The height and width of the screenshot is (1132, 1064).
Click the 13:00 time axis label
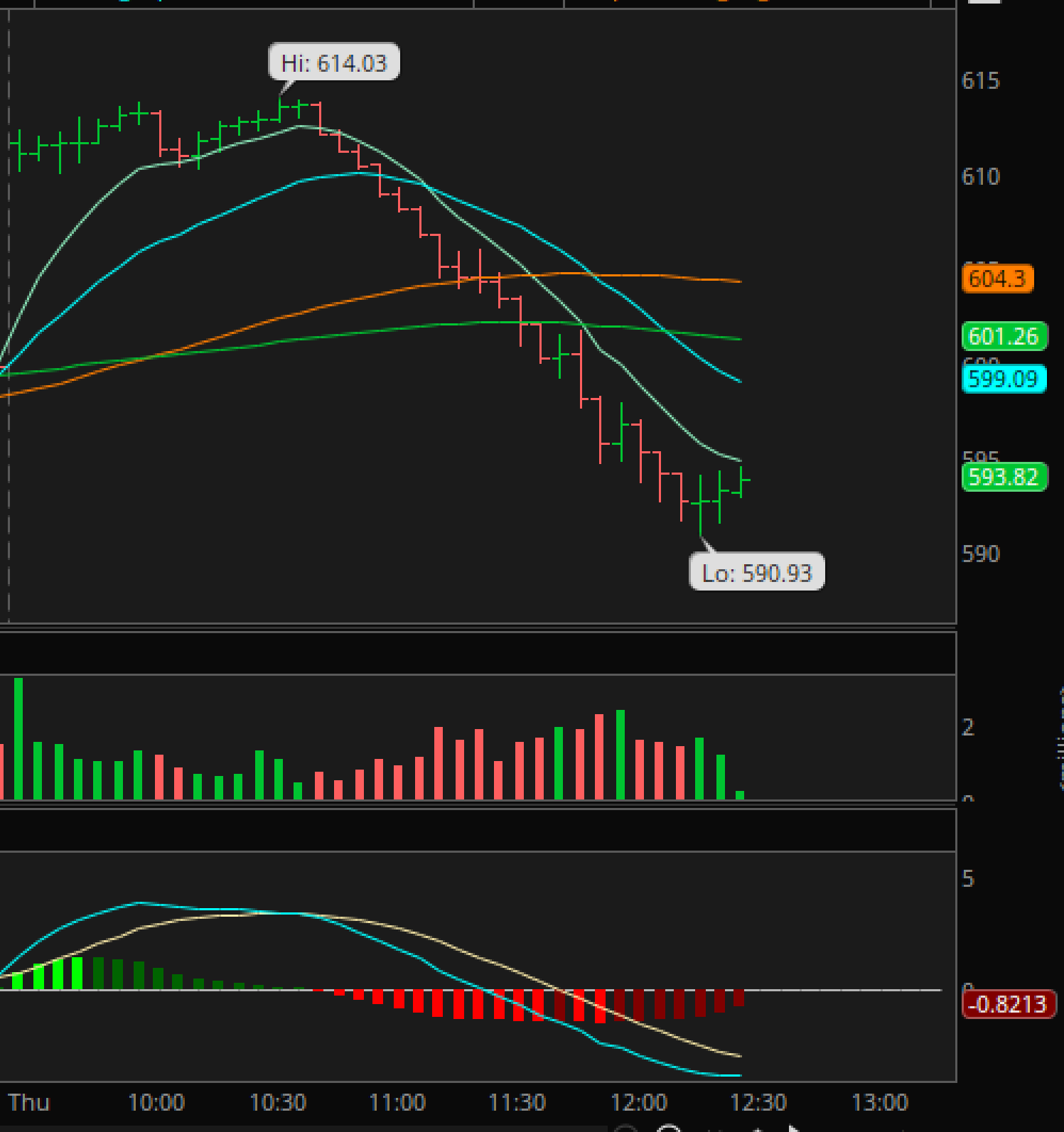tap(880, 1102)
